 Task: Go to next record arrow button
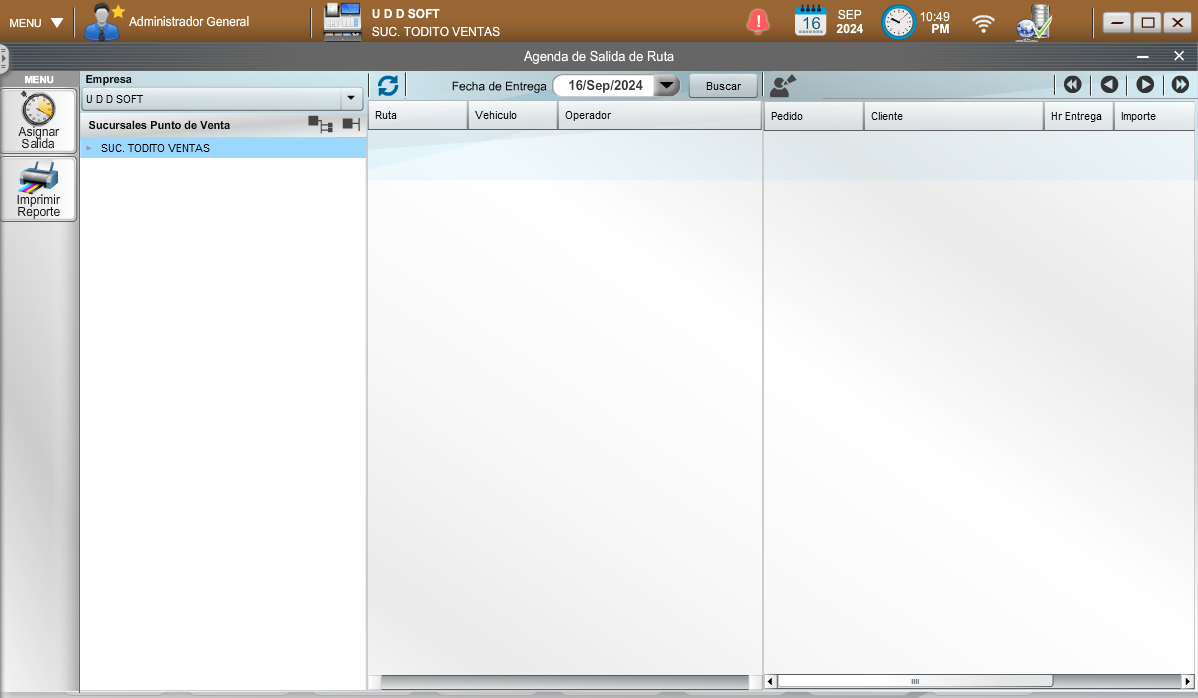click(x=1145, y=86)
